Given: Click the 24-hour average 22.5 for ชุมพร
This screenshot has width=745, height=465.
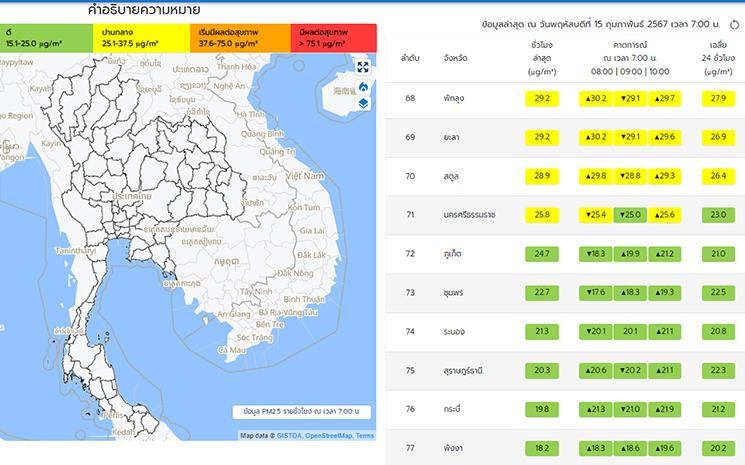Looking at the screenshot, I should tap(718, 293).
